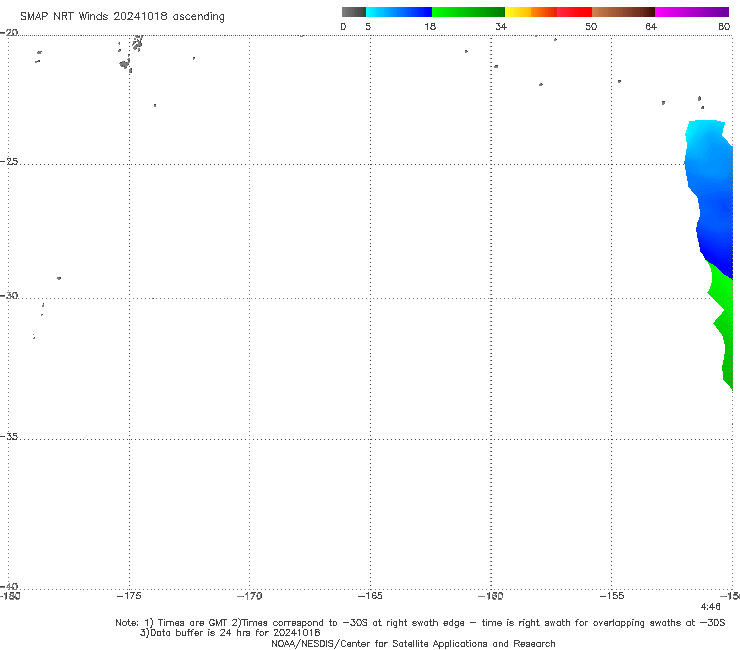Click the longitude label '-165'
The image size is (740, 650).
[370, 596]
